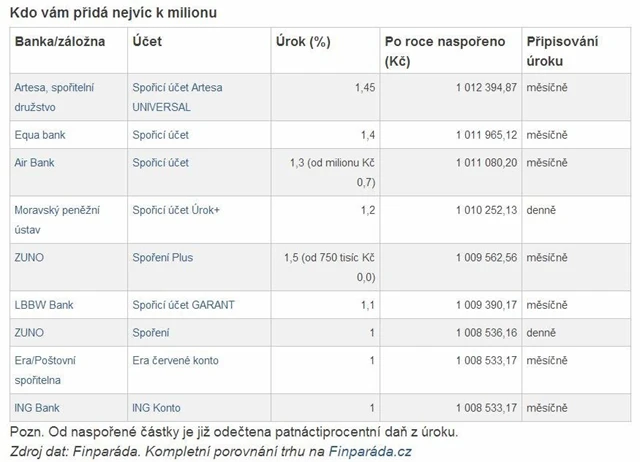Click the Po roce naspořeno (Kč) header
The width and height of the screenshot is (640, 462).
tap(444, 53)
